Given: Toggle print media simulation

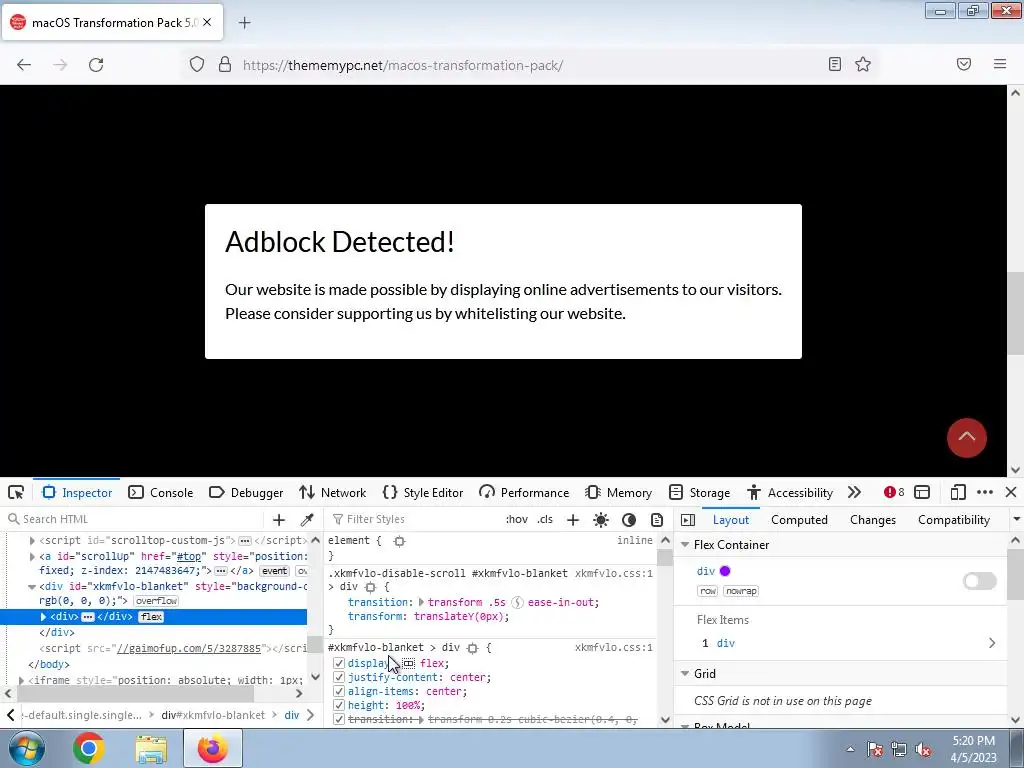Looking at the screenshot, I should pyautogui.click(x=657, y=519).
